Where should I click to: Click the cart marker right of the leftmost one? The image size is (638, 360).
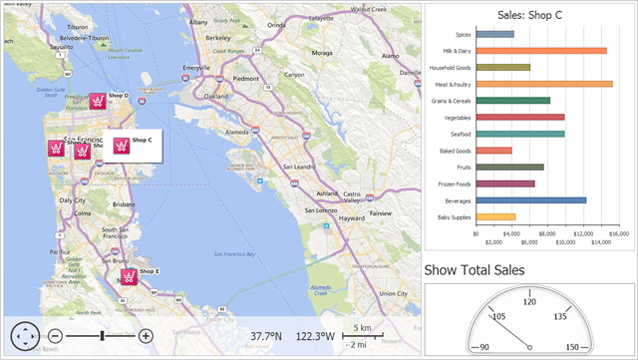pyautogui.click(x=82, y=151)
